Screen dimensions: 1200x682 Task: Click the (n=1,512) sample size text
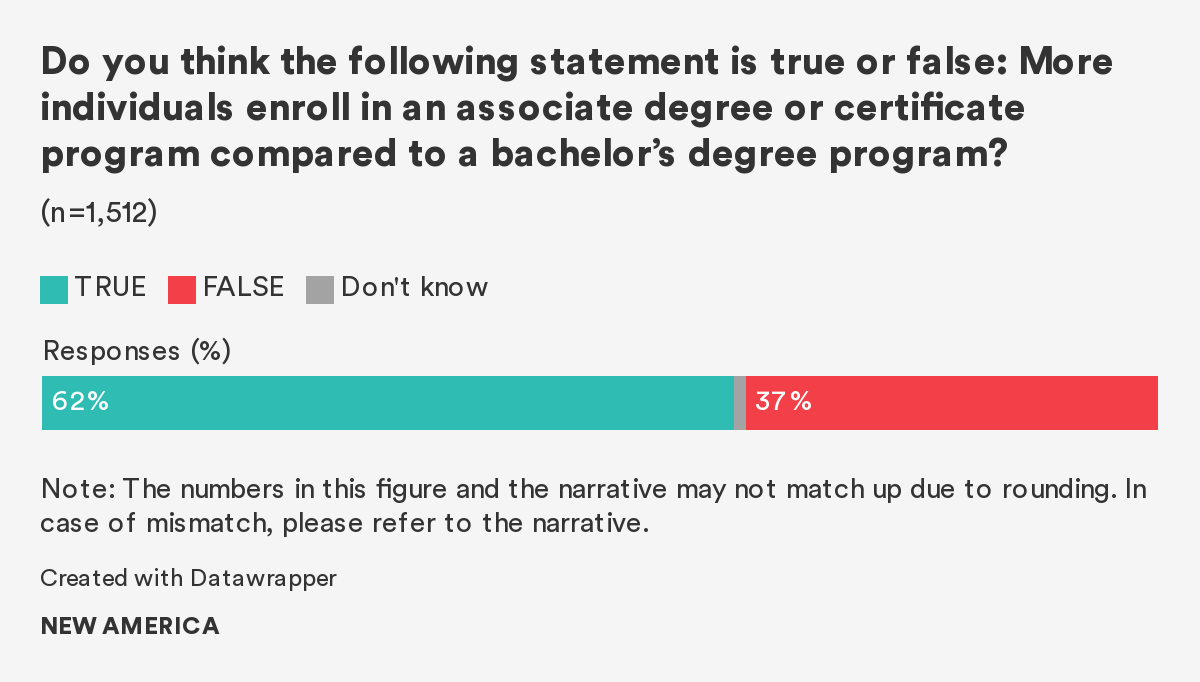98,213
